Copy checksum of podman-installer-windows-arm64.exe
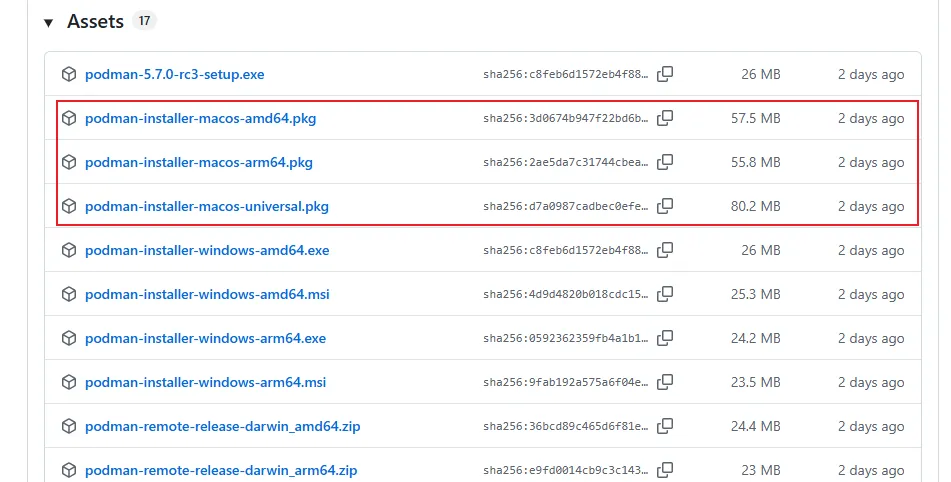Screen dimensions: 951x482 click(665, 338)
